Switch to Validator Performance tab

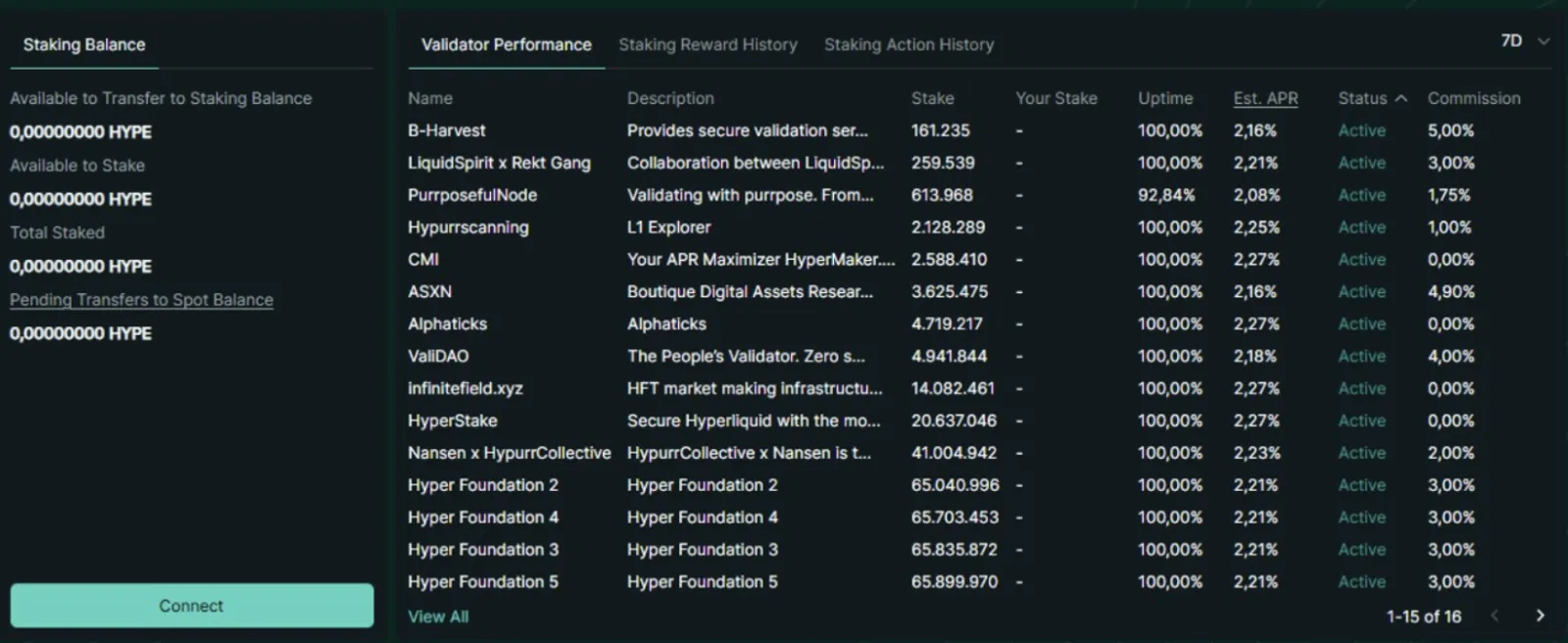tap(506, 44)
